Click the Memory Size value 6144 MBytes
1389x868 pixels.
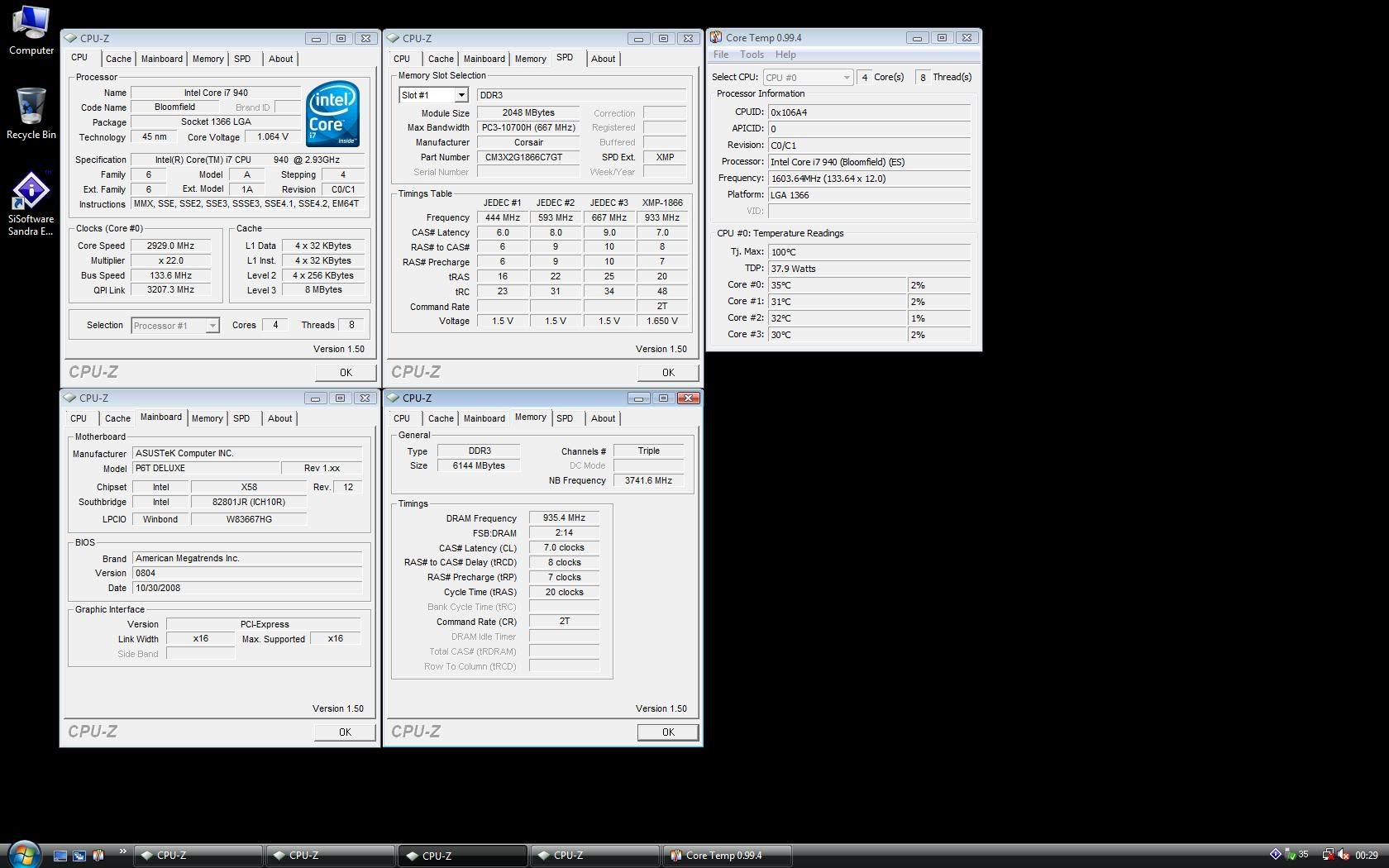tap(479, 465)
